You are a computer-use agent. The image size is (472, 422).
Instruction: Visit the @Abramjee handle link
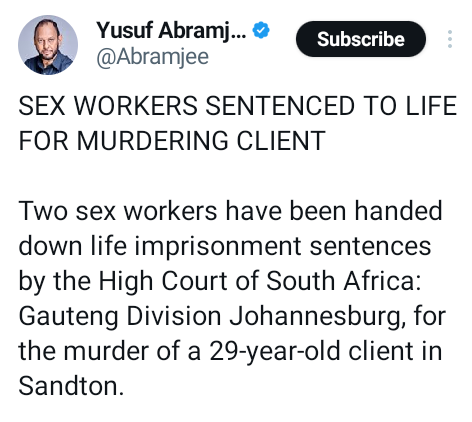click(x=153, y=57)
